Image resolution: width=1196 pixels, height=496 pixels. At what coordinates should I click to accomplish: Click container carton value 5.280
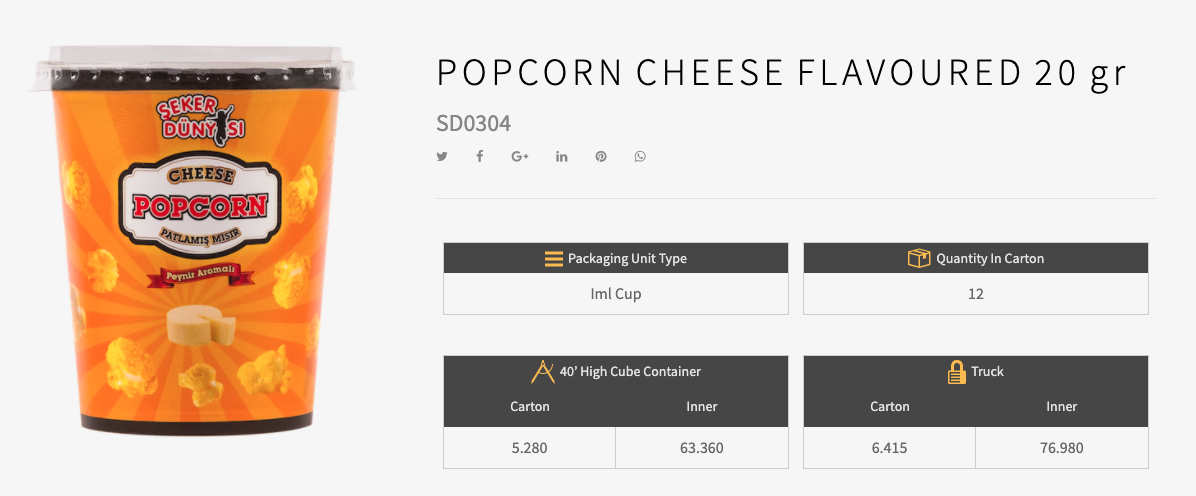coord(529,448)
